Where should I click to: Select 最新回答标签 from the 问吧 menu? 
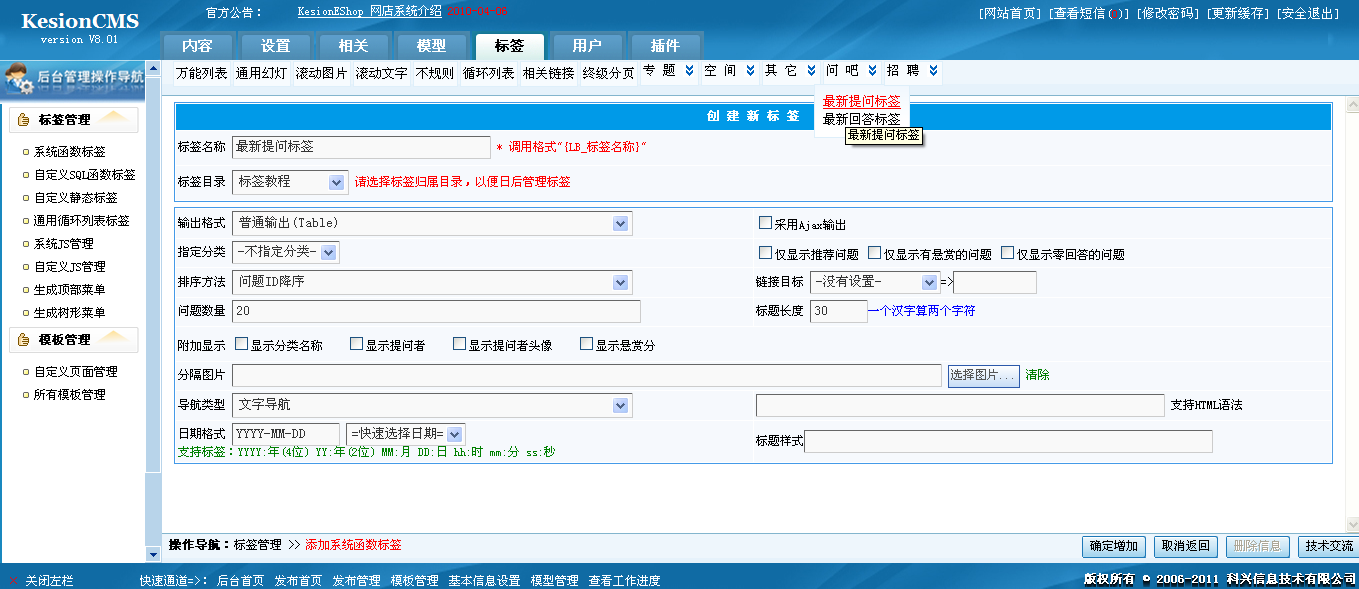861,119
